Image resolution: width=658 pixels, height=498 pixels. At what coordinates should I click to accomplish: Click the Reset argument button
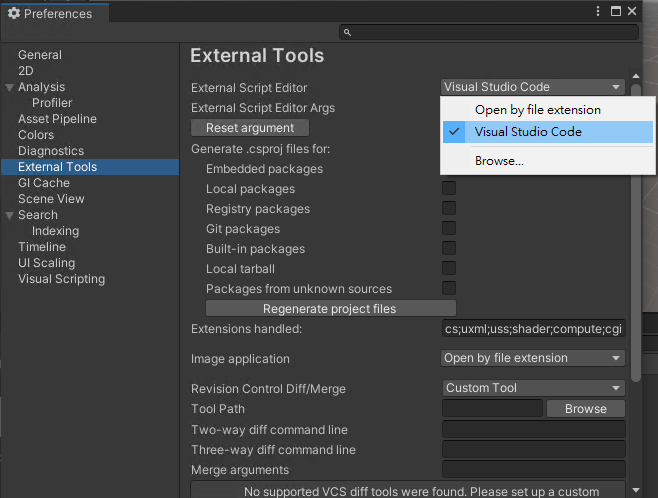coord(250,128)
